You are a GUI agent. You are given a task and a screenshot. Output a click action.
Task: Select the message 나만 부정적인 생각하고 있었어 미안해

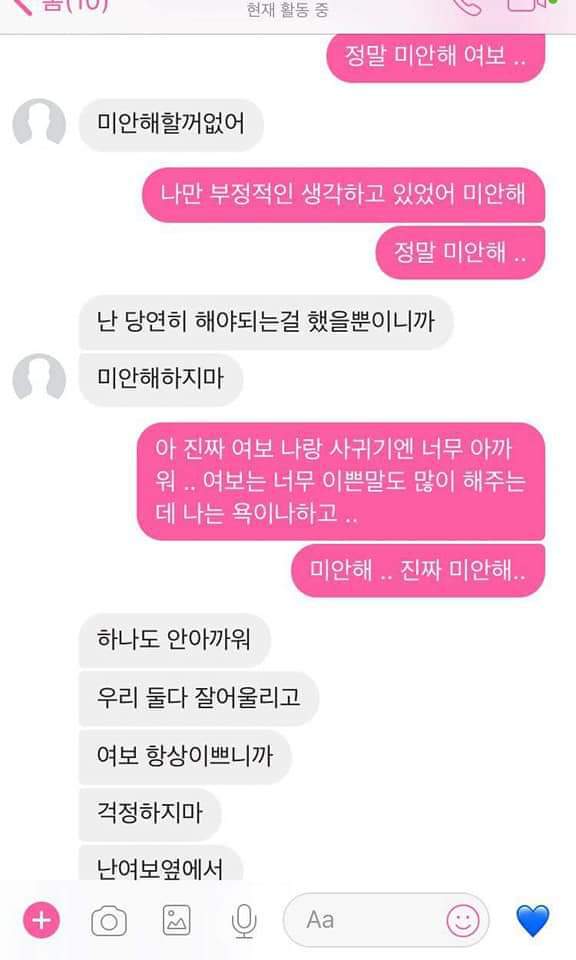(x=343, y=195)
